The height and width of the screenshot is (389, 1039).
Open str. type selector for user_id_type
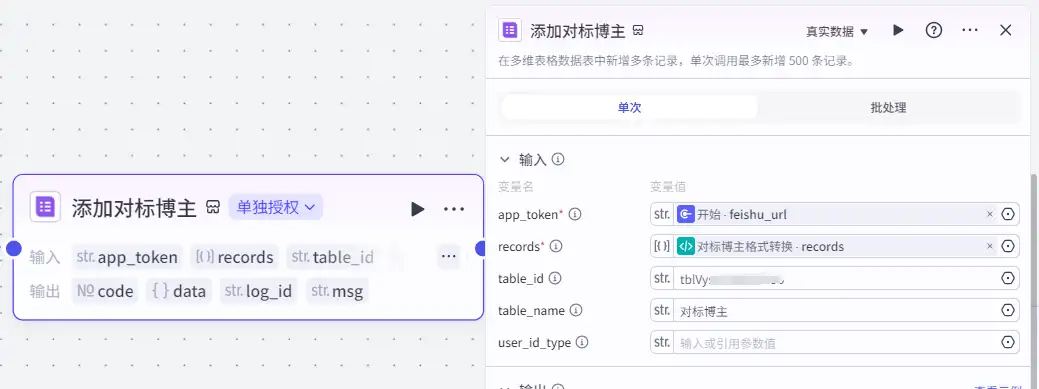[662, 343]
